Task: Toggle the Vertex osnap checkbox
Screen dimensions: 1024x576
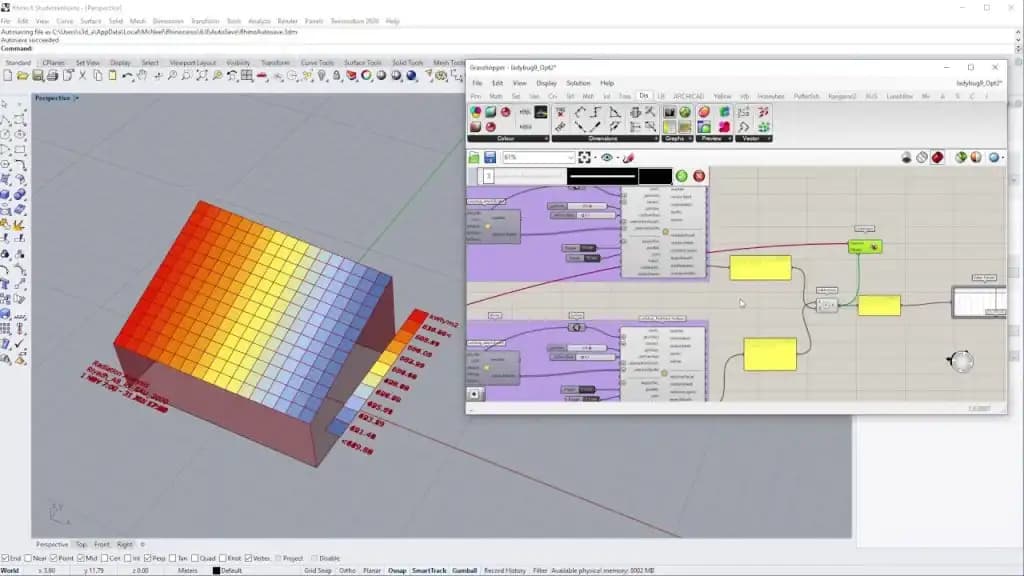Action: 248,558
